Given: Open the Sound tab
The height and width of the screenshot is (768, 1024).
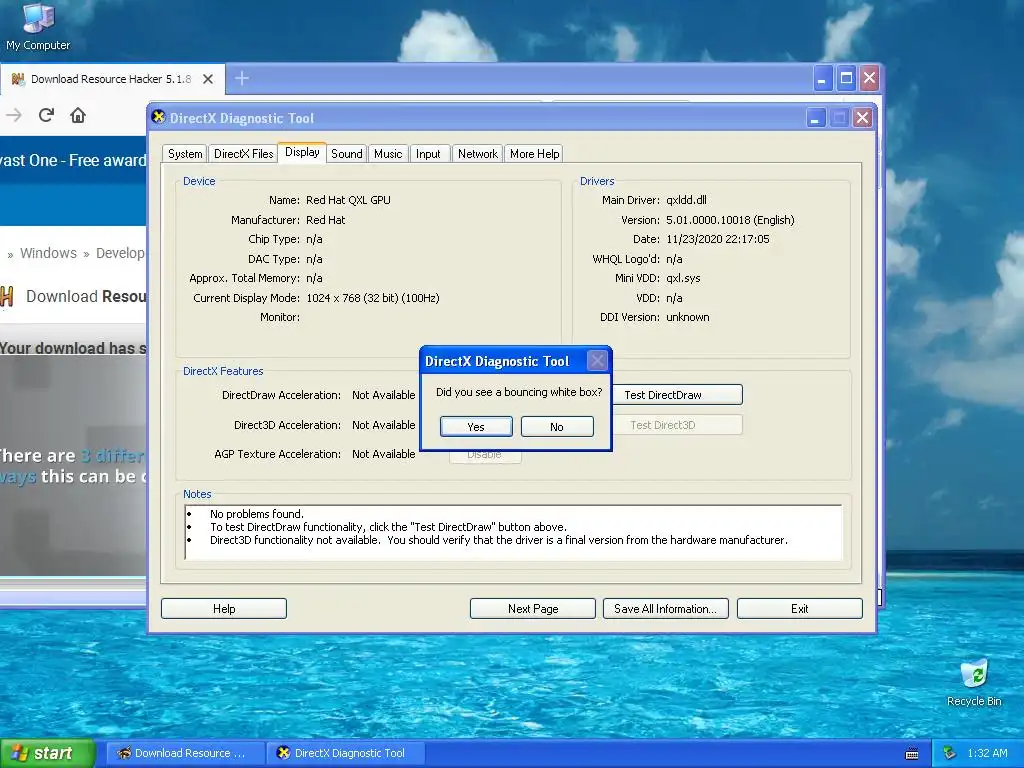Looking at the screenshot, I should 346,153.
